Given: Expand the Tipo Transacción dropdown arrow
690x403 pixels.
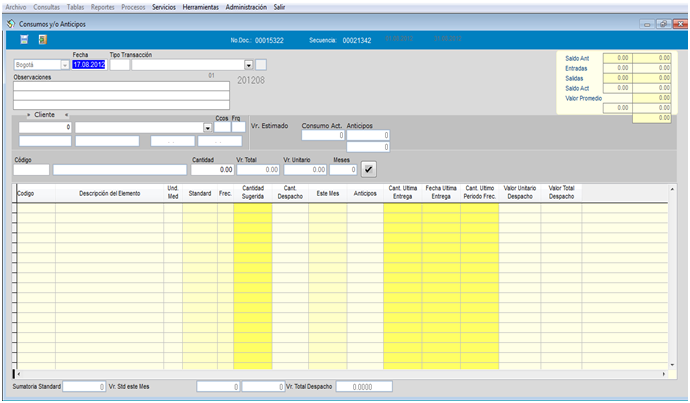Looking at the screenshot, I should (x=249, y=65).
